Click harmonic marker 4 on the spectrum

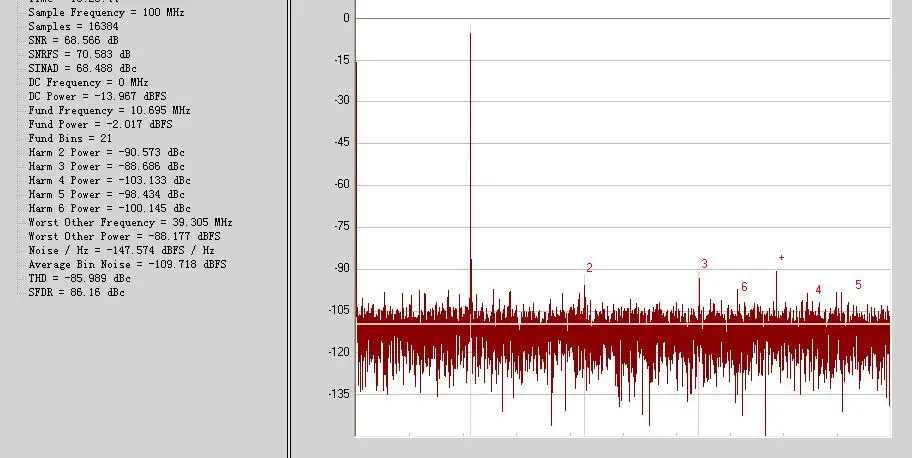(818, 289)
